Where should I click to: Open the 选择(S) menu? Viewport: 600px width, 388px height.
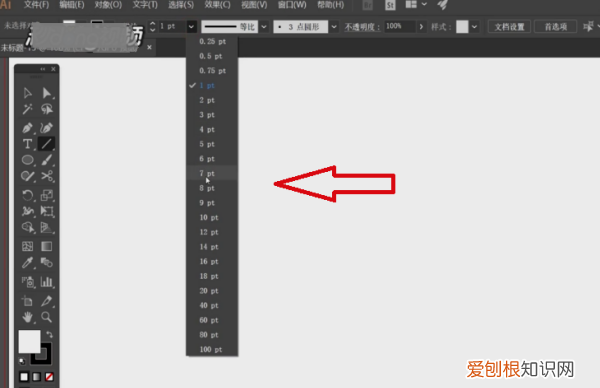click(181, 5)
